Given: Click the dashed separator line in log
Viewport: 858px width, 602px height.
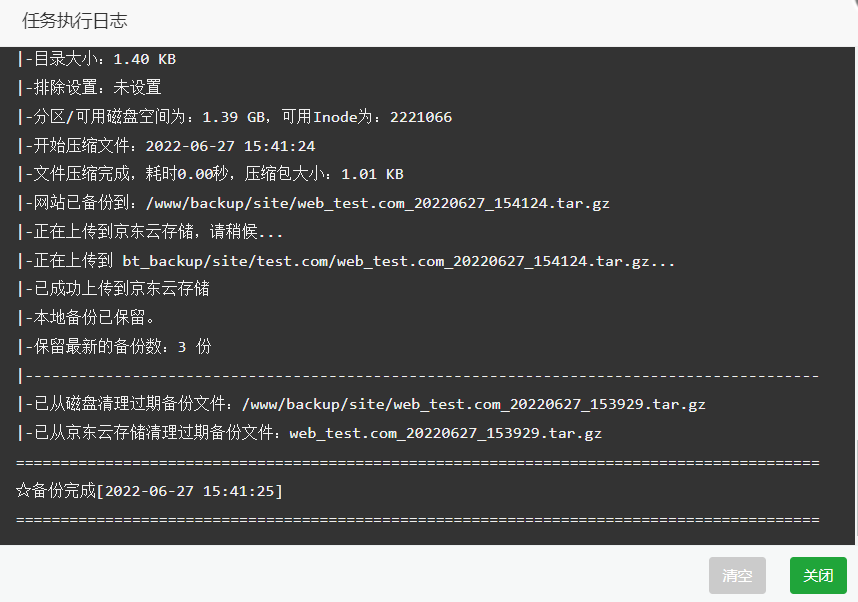Looking at the screenshot, I should coord(418,376).
